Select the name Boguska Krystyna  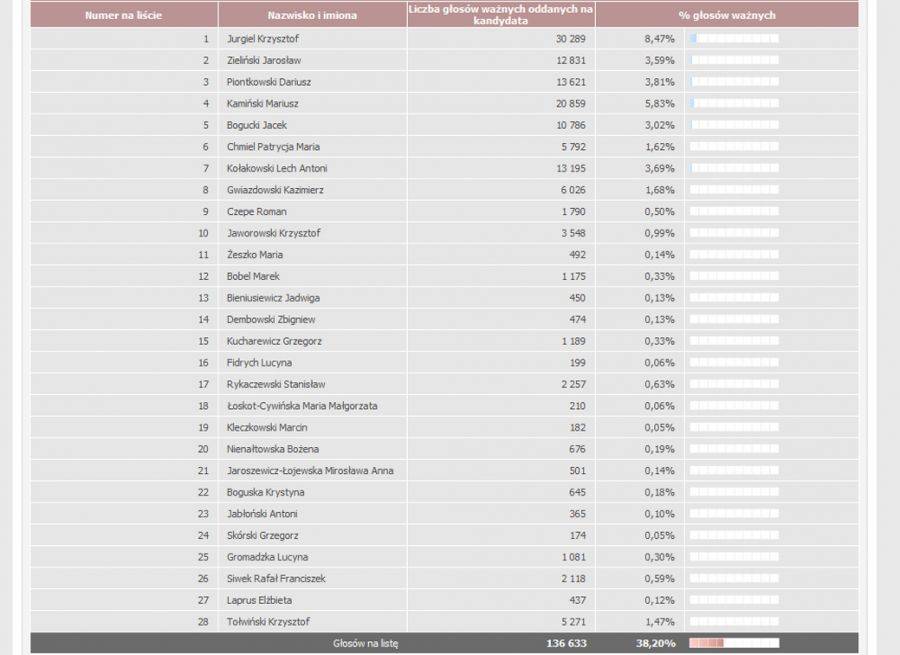click(x=265, y=493)
